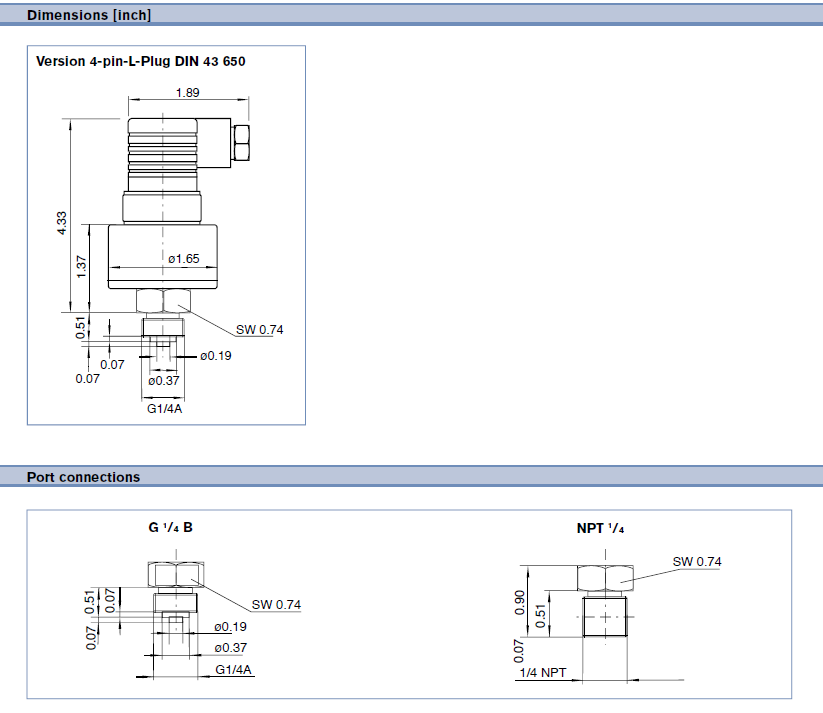Click the 1.89 width dimension label
The height and width of the screenshot is (713, 823).
(187, 93)
